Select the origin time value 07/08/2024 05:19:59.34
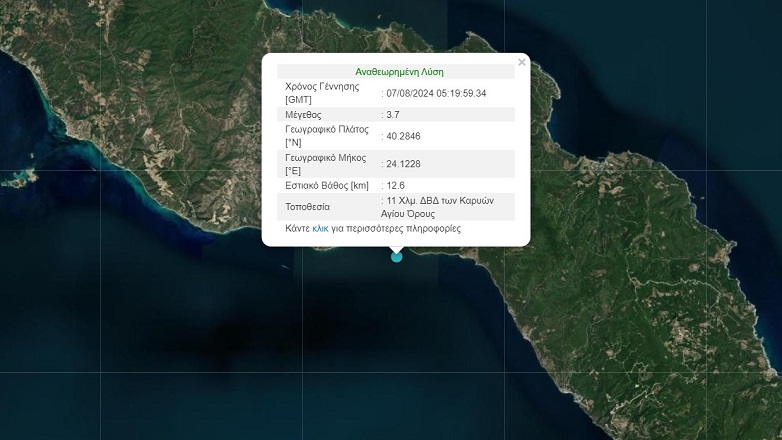Image resolution: width=782 pixels, height=440 pixels. pos(436,93)
